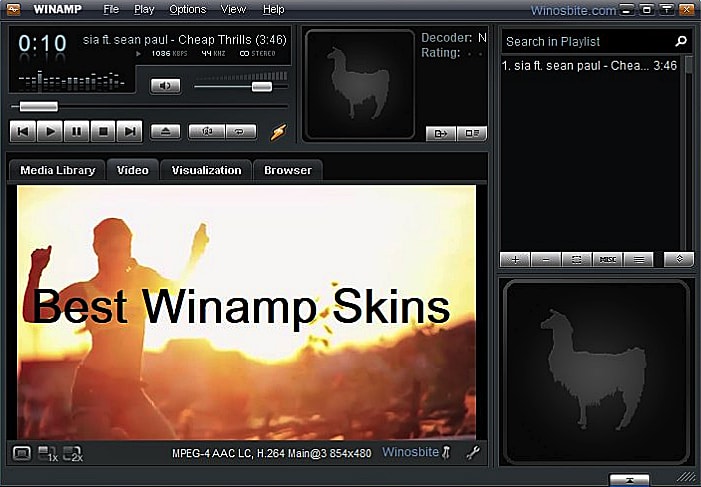This screenshot has width=701, height=487.
Task: Open the Browser tab
Action: (x=288, y=170)
